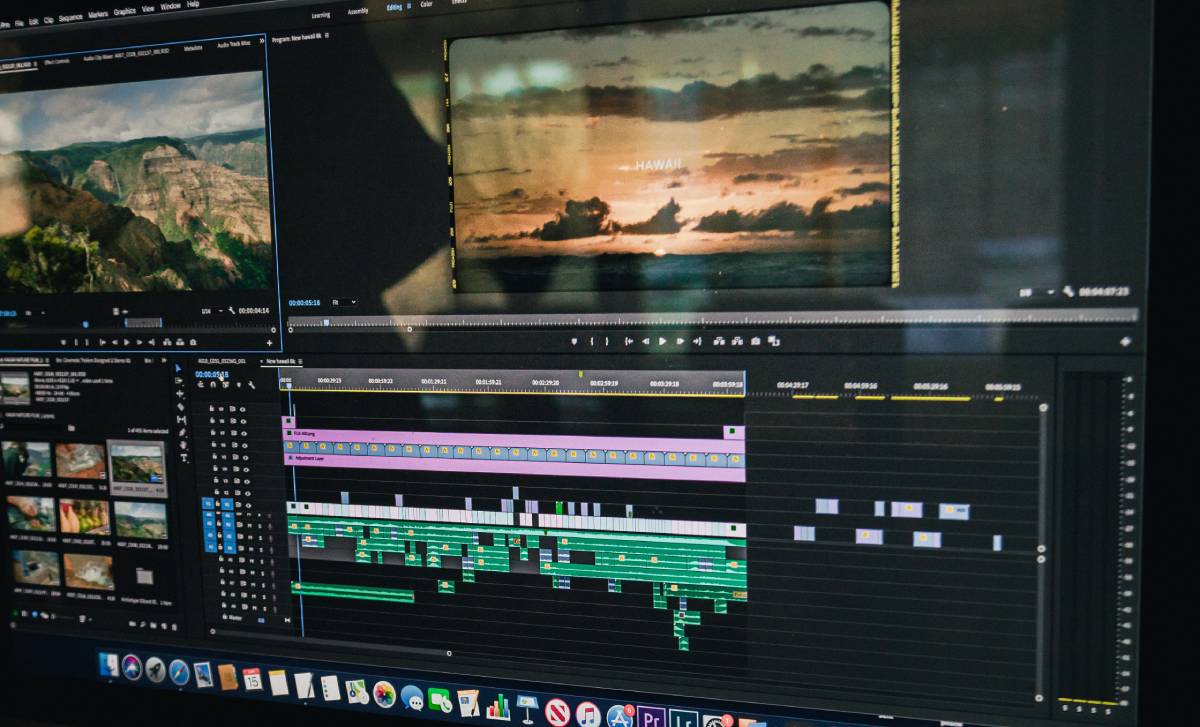The width and height of the screenshot is (1200, 727).
Task: Open timeline display settings wrench
Action: pos(251,385)
